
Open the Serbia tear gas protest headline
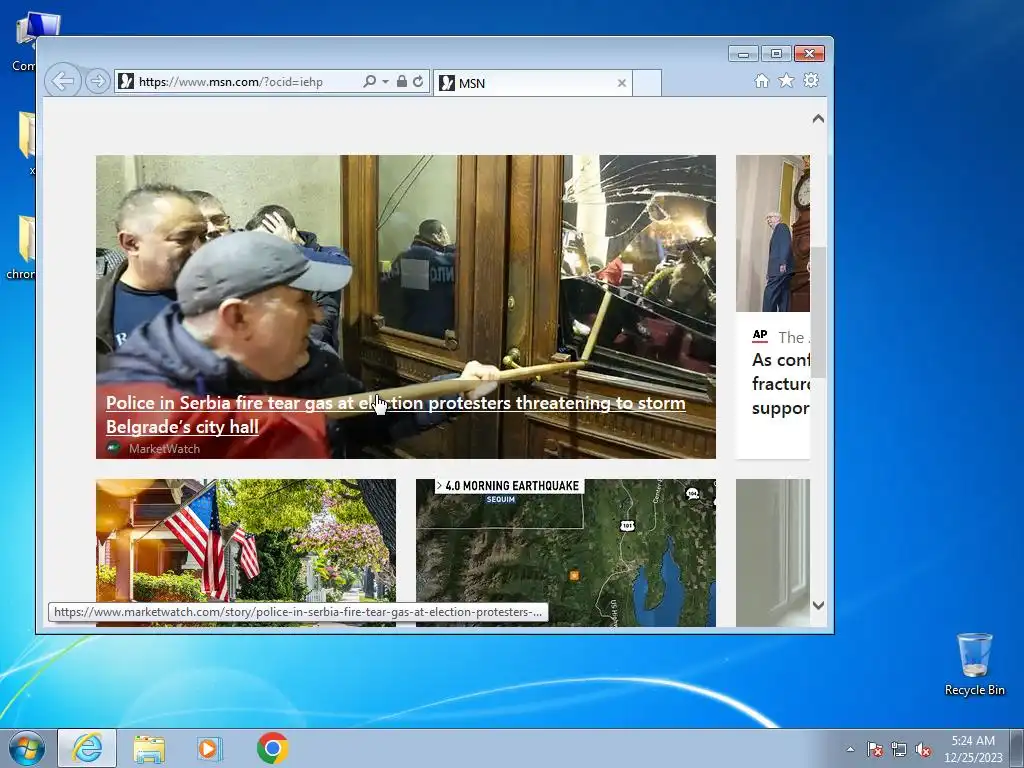pos(396,415)
